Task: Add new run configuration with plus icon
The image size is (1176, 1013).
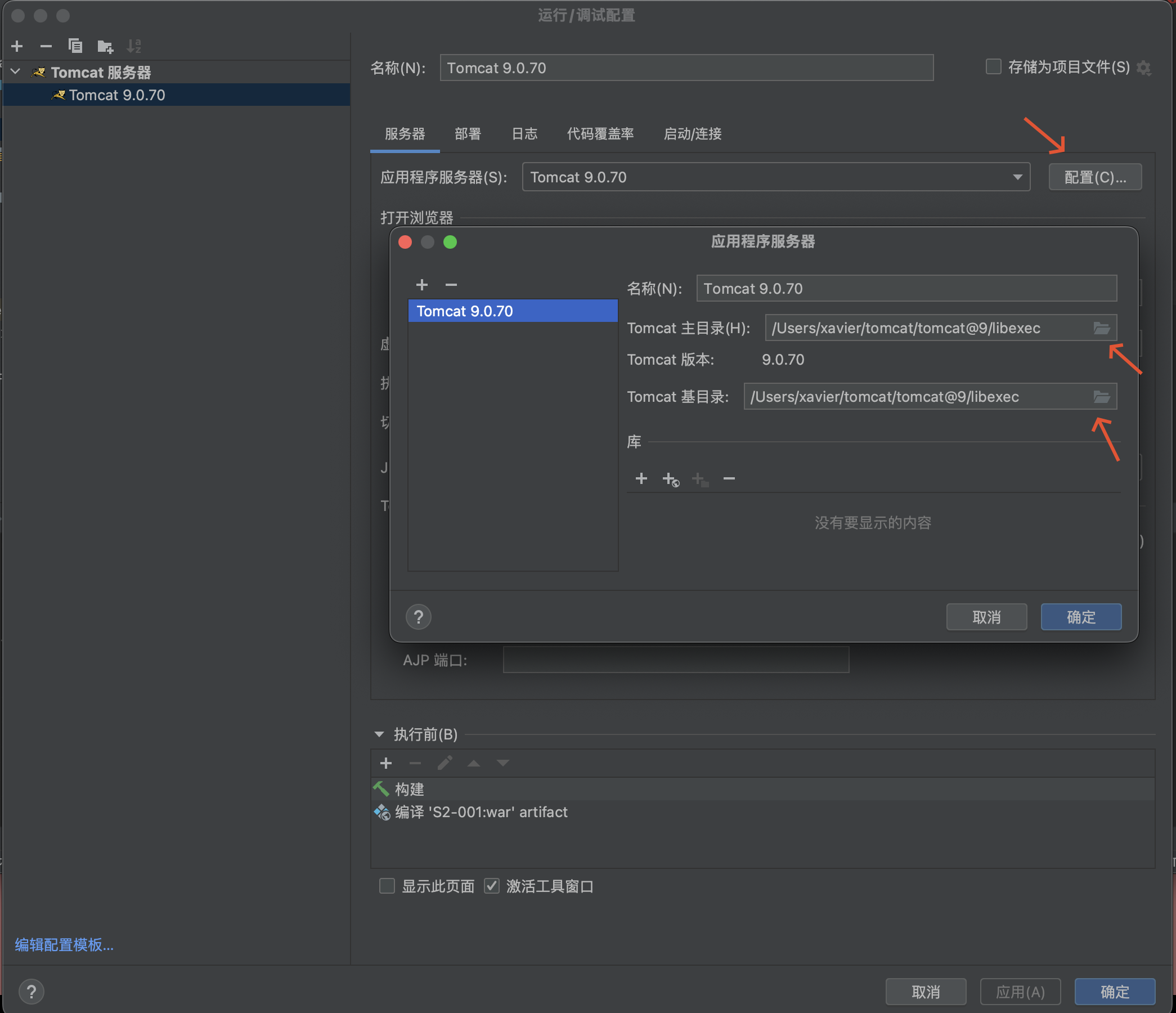Action: tap(17, 46)
